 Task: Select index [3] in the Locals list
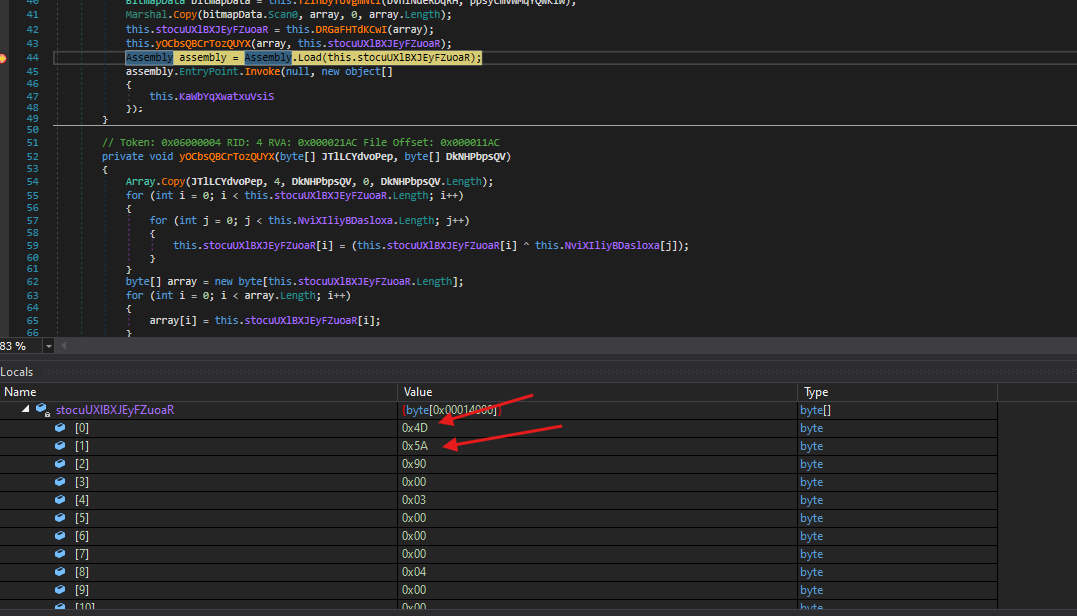[x=82, y=482]
